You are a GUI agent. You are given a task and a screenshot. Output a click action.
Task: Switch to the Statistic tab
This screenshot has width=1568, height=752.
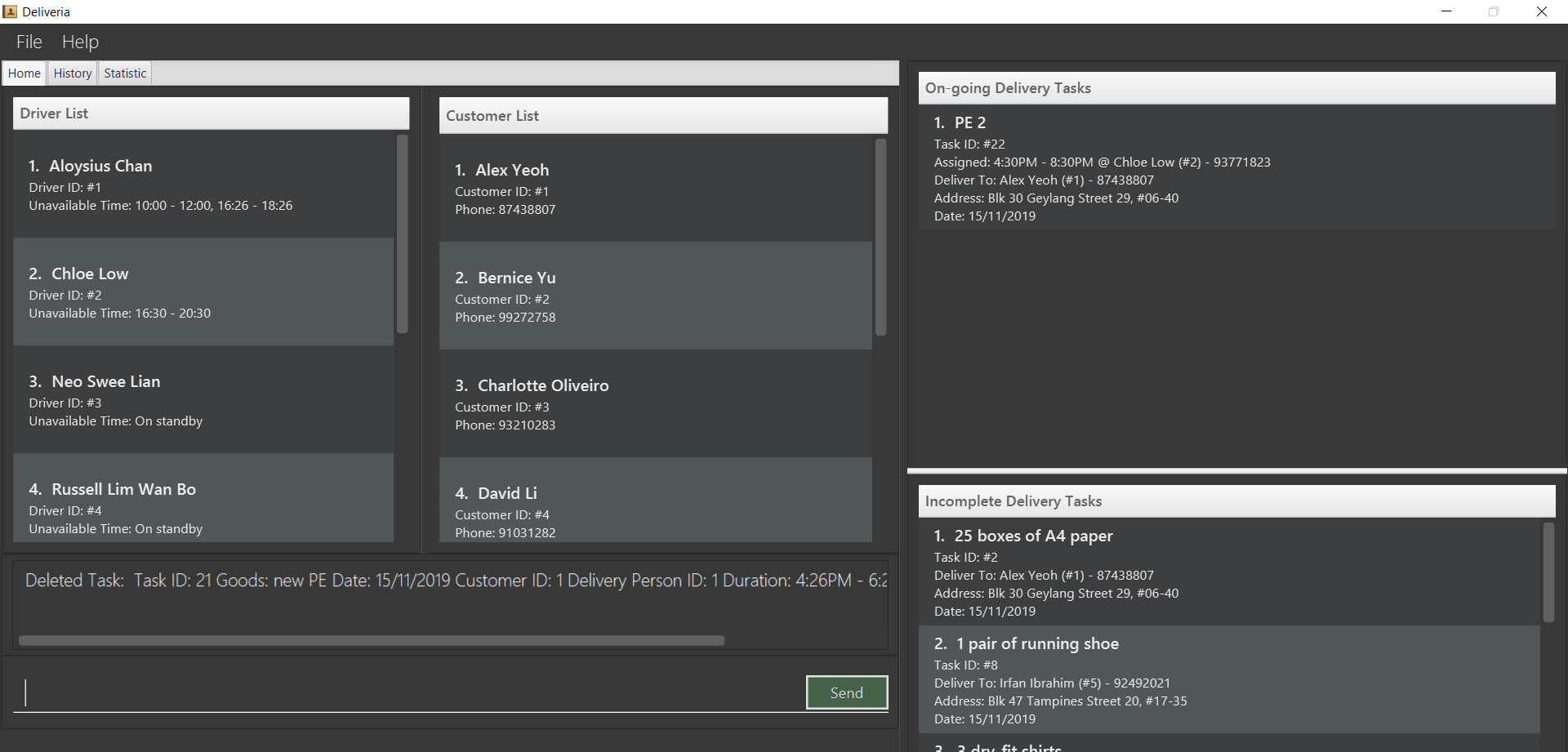[x=125, y=73]
